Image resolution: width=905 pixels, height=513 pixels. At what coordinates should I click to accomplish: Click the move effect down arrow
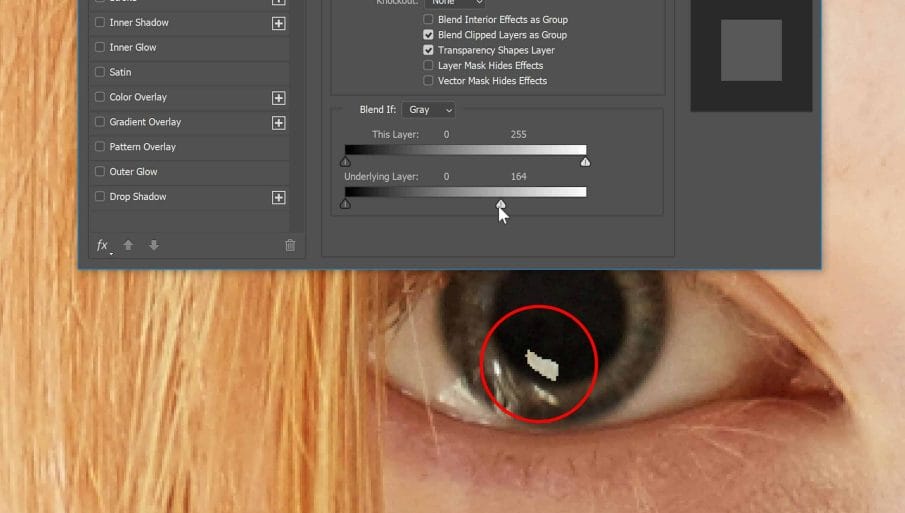click(x=154, y=245)
